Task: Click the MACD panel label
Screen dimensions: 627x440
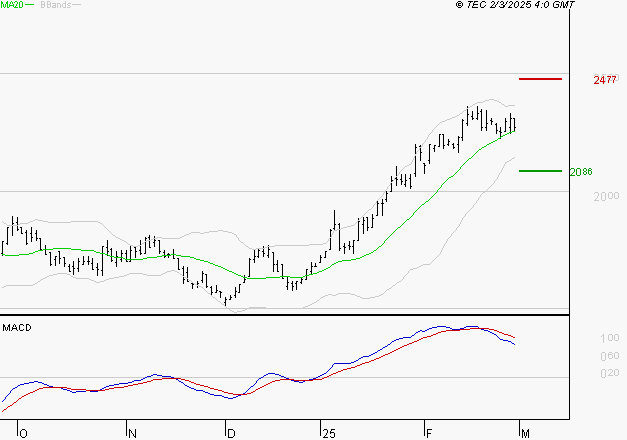Action: pyautogui.click(x=17, y=328)
